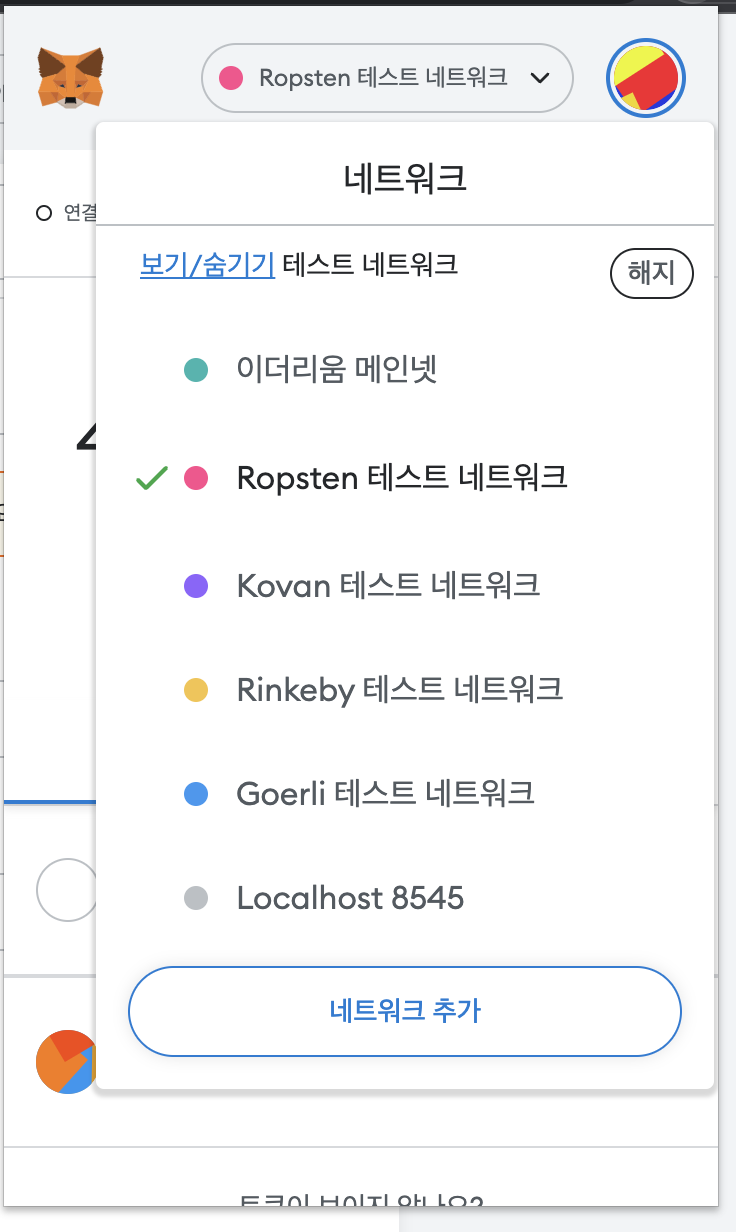
Task: Open the account avatar menu
Action: (x=646, y=78)
